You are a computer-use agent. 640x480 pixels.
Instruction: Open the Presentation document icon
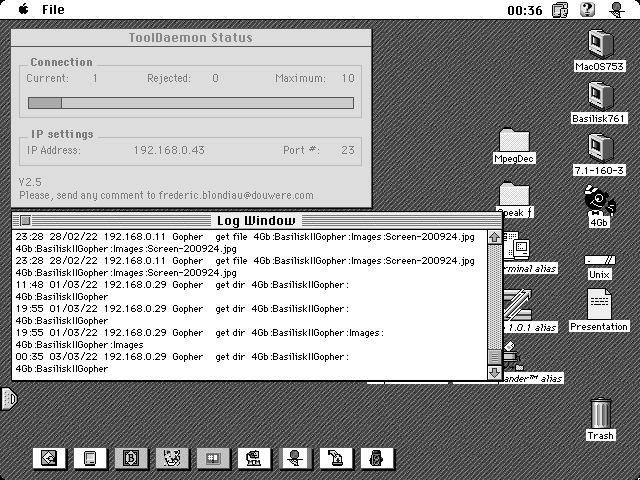pos(599,305)
